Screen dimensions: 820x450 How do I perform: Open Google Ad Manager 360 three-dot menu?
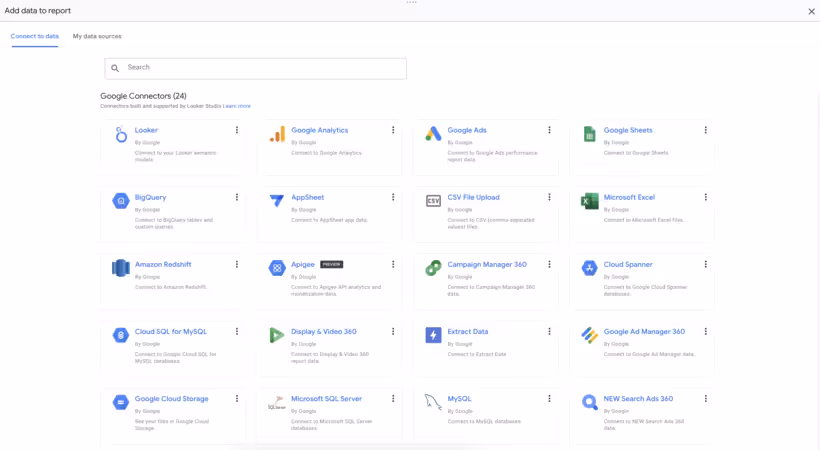[706, 331]
